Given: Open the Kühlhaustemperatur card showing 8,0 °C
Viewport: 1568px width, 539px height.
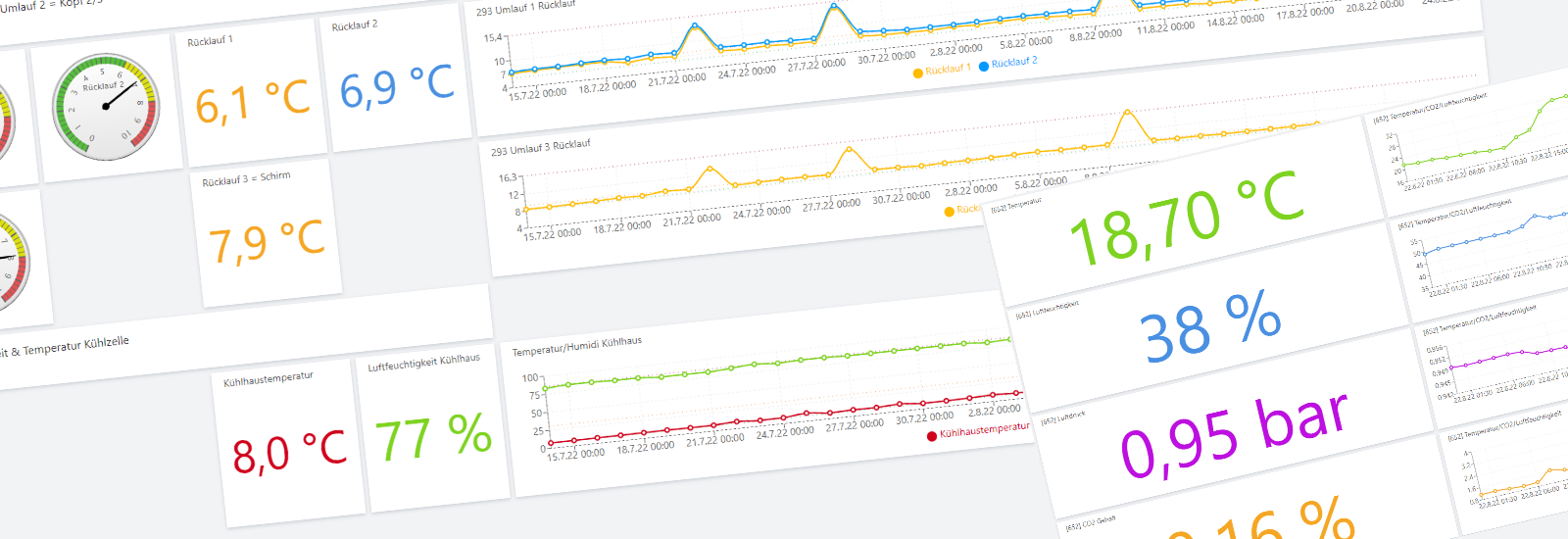Looking at the screenshot, I should (x=288, y=441).
